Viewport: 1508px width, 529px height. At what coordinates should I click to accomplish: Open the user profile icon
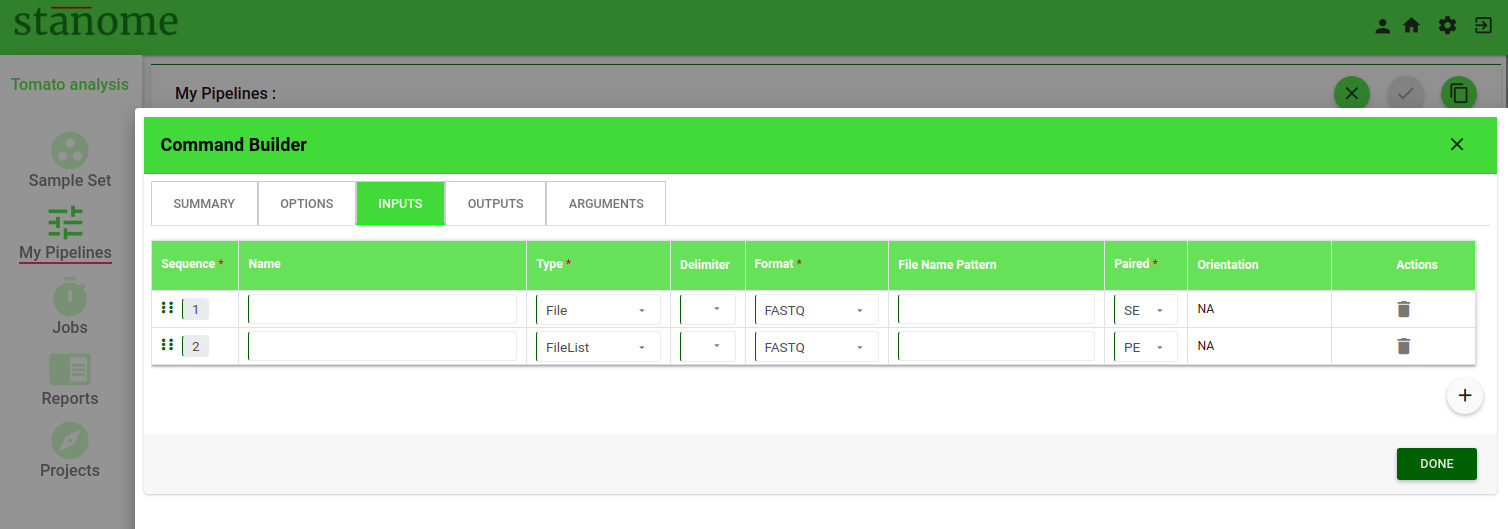[1383, 26]
